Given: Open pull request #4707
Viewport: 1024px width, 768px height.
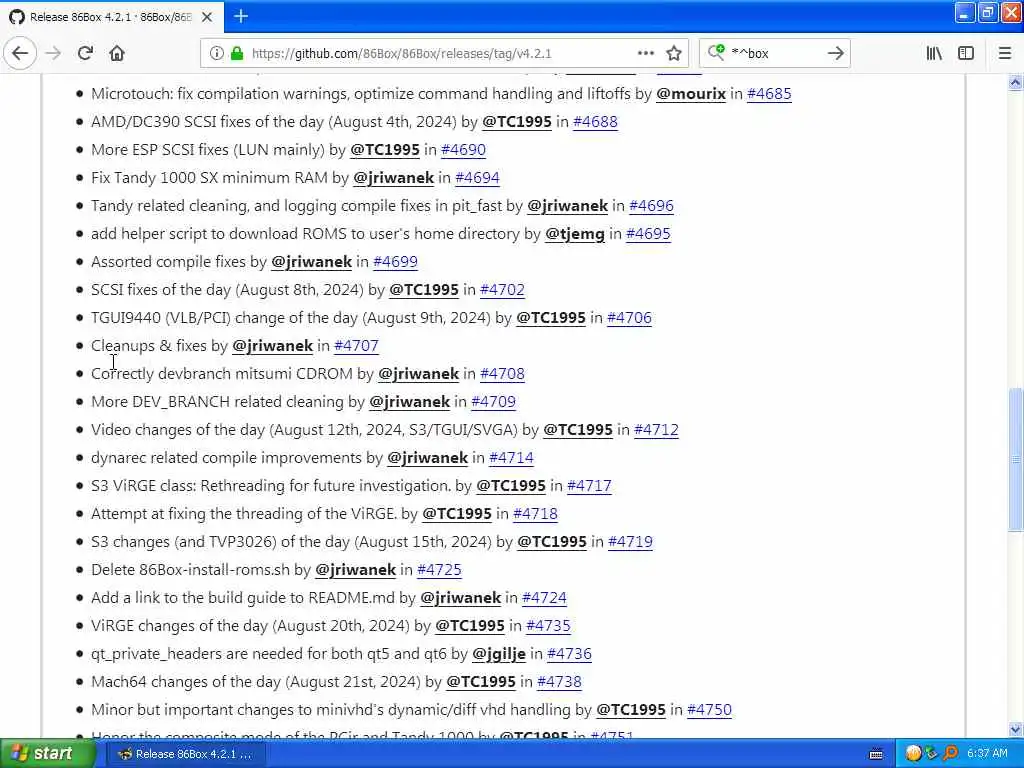Looking at the screenshot, I should (x=356, y=345).
